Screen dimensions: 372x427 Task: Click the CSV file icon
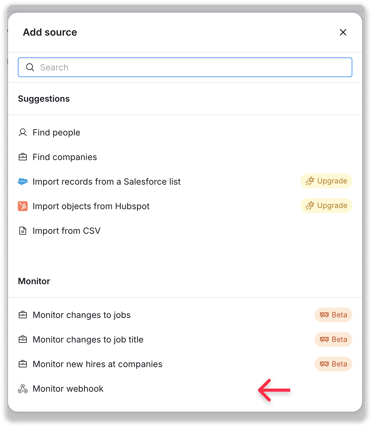coord(23,231)
